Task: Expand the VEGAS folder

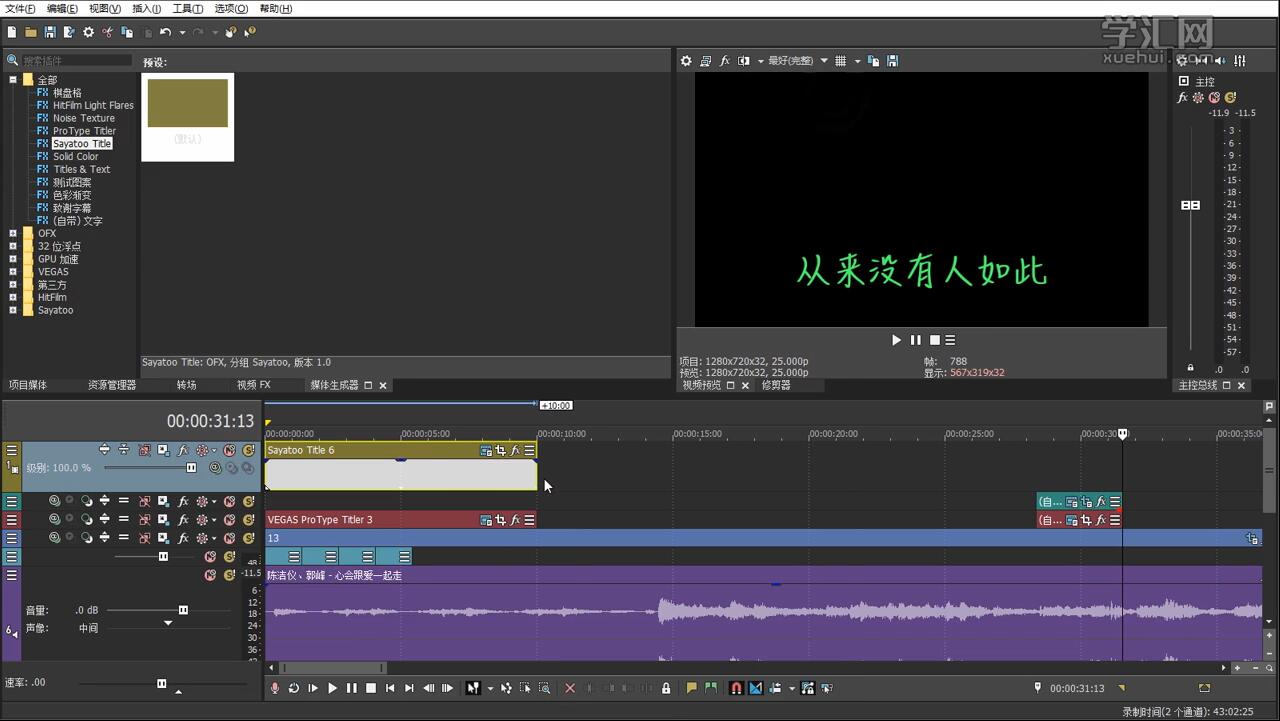Action: point(13,272)
